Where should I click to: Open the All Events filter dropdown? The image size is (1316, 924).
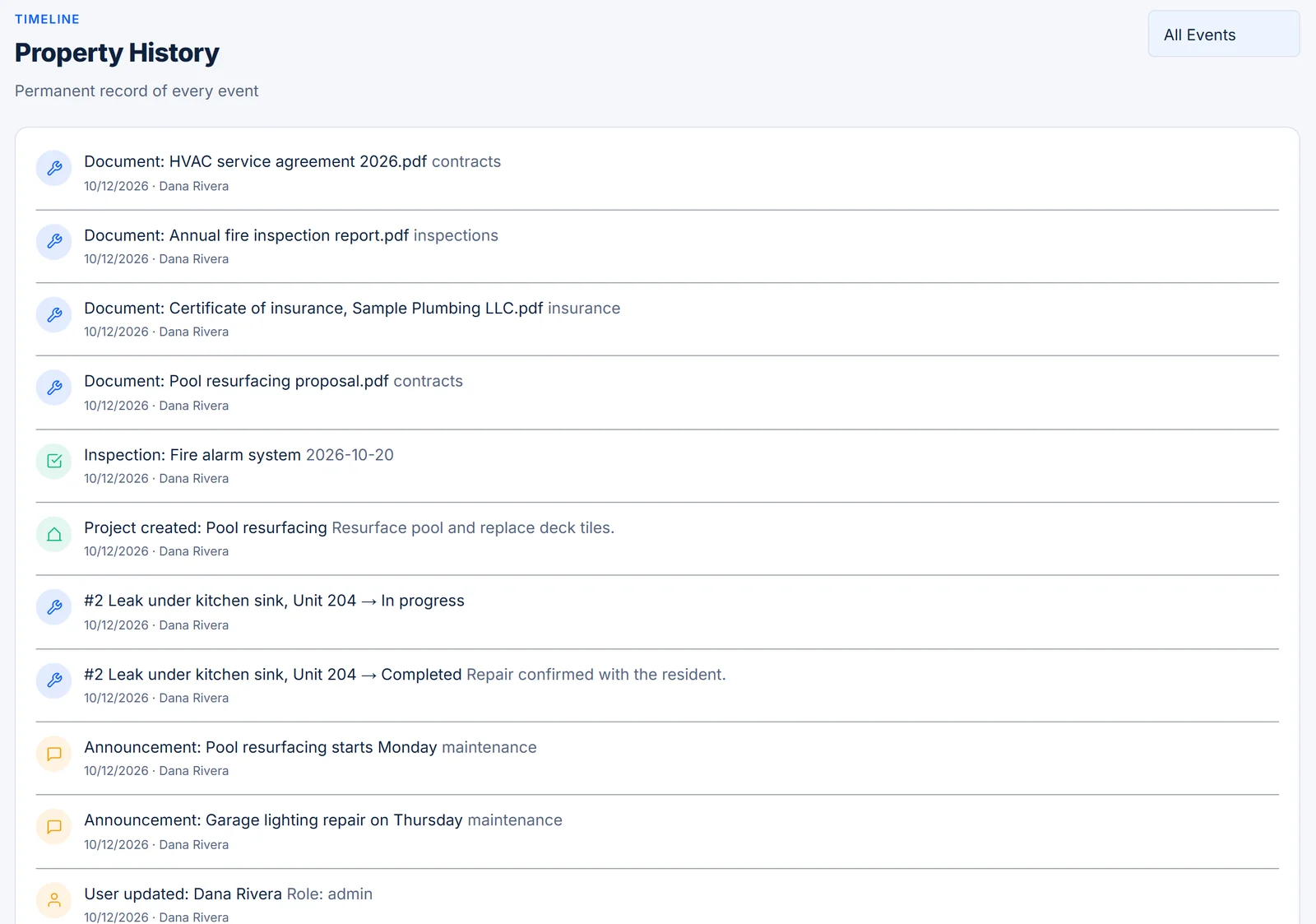pos(1224,34)
